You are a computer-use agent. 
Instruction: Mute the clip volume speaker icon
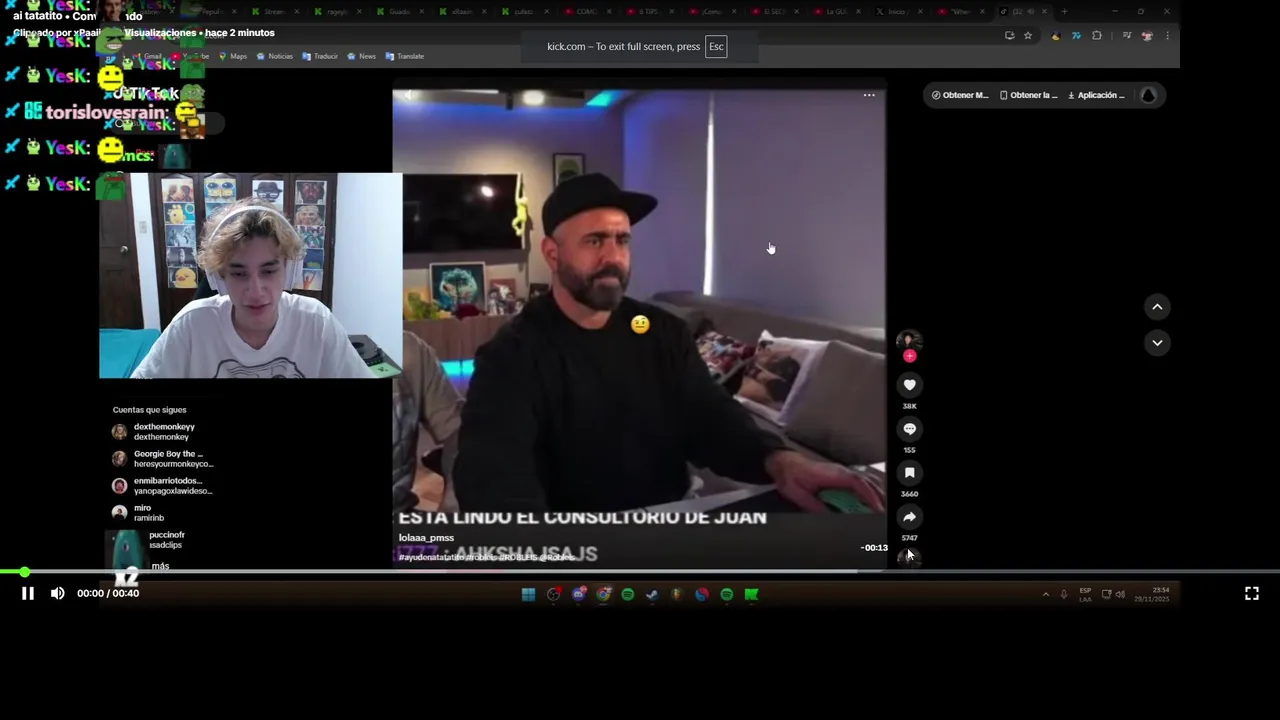pyautogui.click(x=58, y=593)
